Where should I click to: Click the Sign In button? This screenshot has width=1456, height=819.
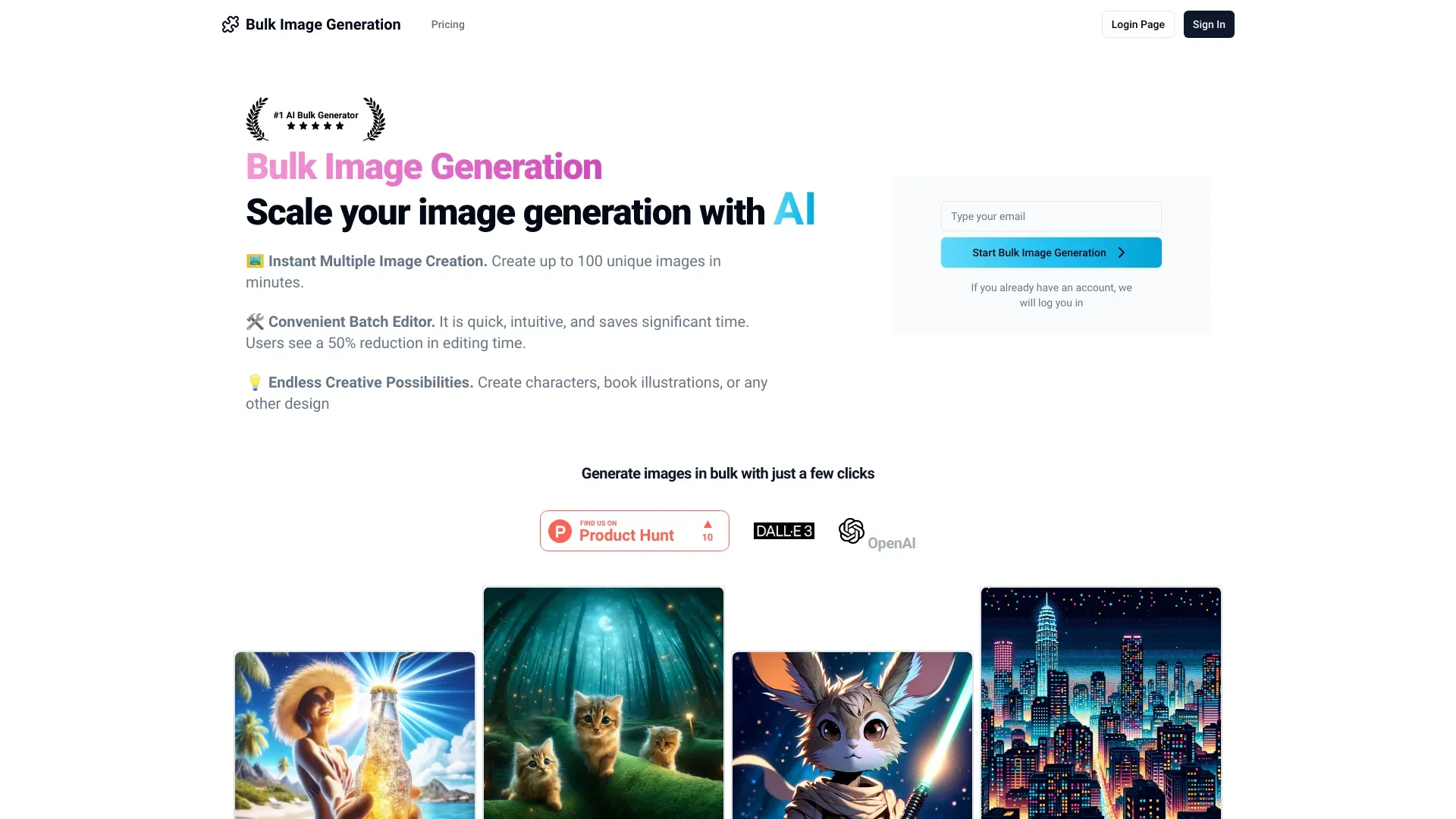tap(1207, 24)
